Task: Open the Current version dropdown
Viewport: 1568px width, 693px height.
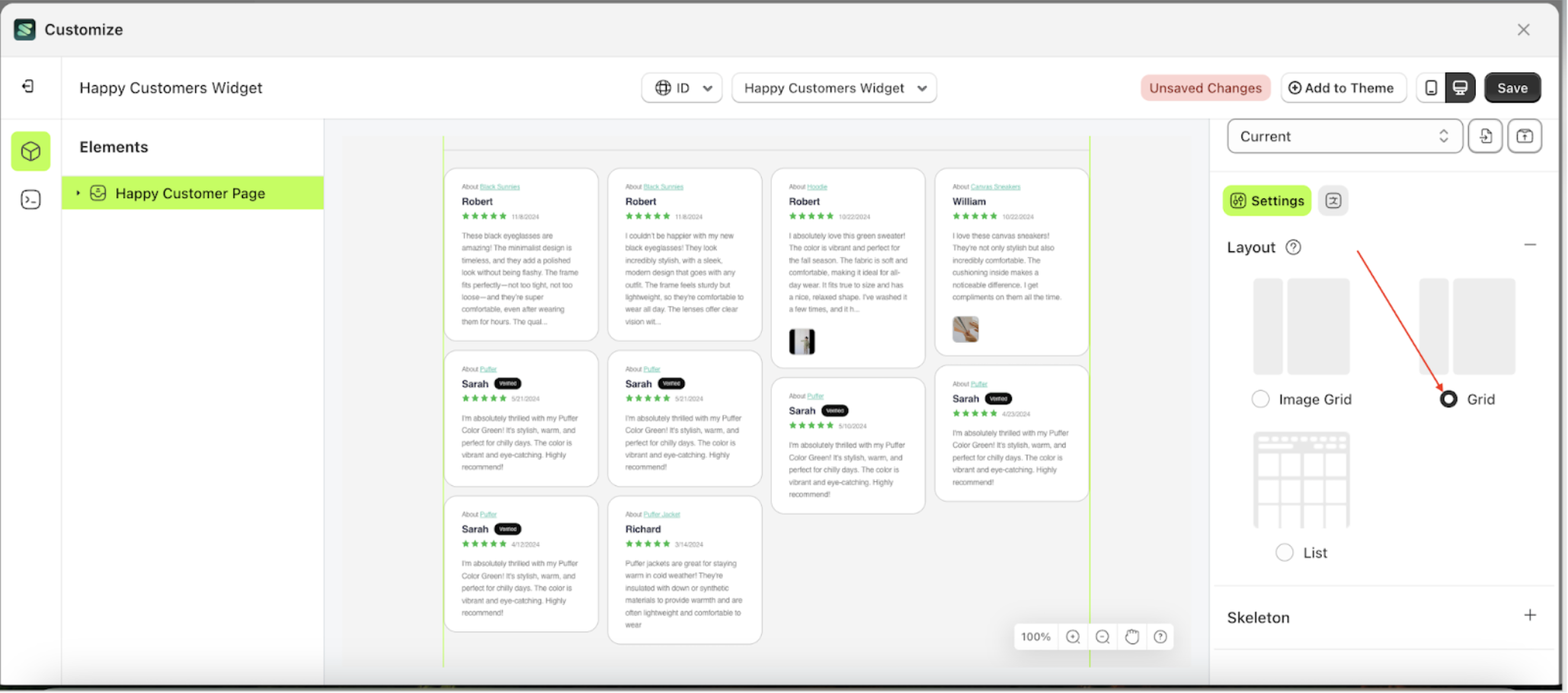Action: point(1344,136)
